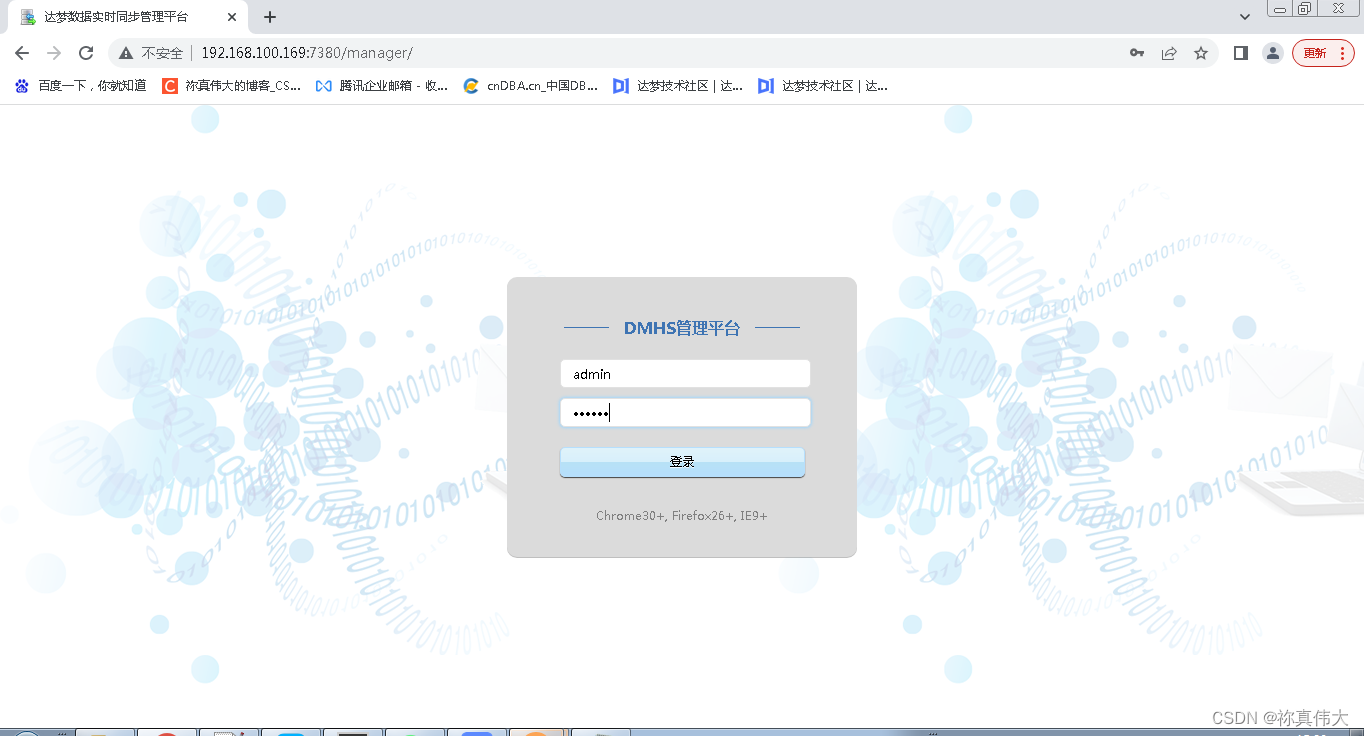The width and height of the screenshot is (1364, 736).
Task: Click the Chrome30+, Firefox26+, IE9+ text
Action: coord(682,516)
